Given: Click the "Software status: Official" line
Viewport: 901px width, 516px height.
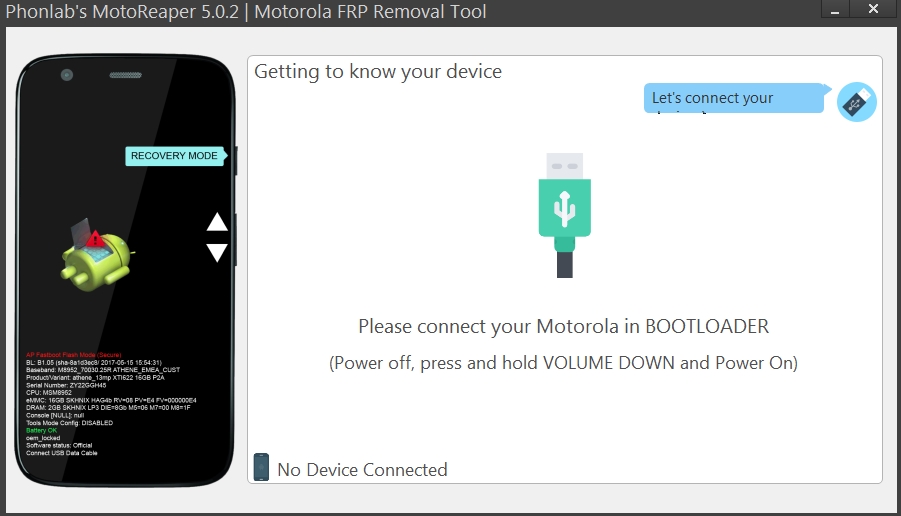Looking at the screenshot, I should click(59, 445).
